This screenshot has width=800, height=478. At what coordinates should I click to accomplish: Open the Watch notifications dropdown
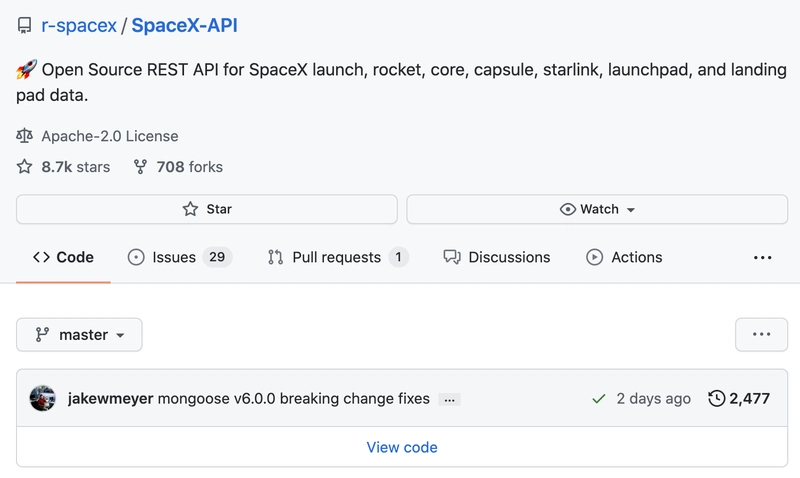coord(597,209)
